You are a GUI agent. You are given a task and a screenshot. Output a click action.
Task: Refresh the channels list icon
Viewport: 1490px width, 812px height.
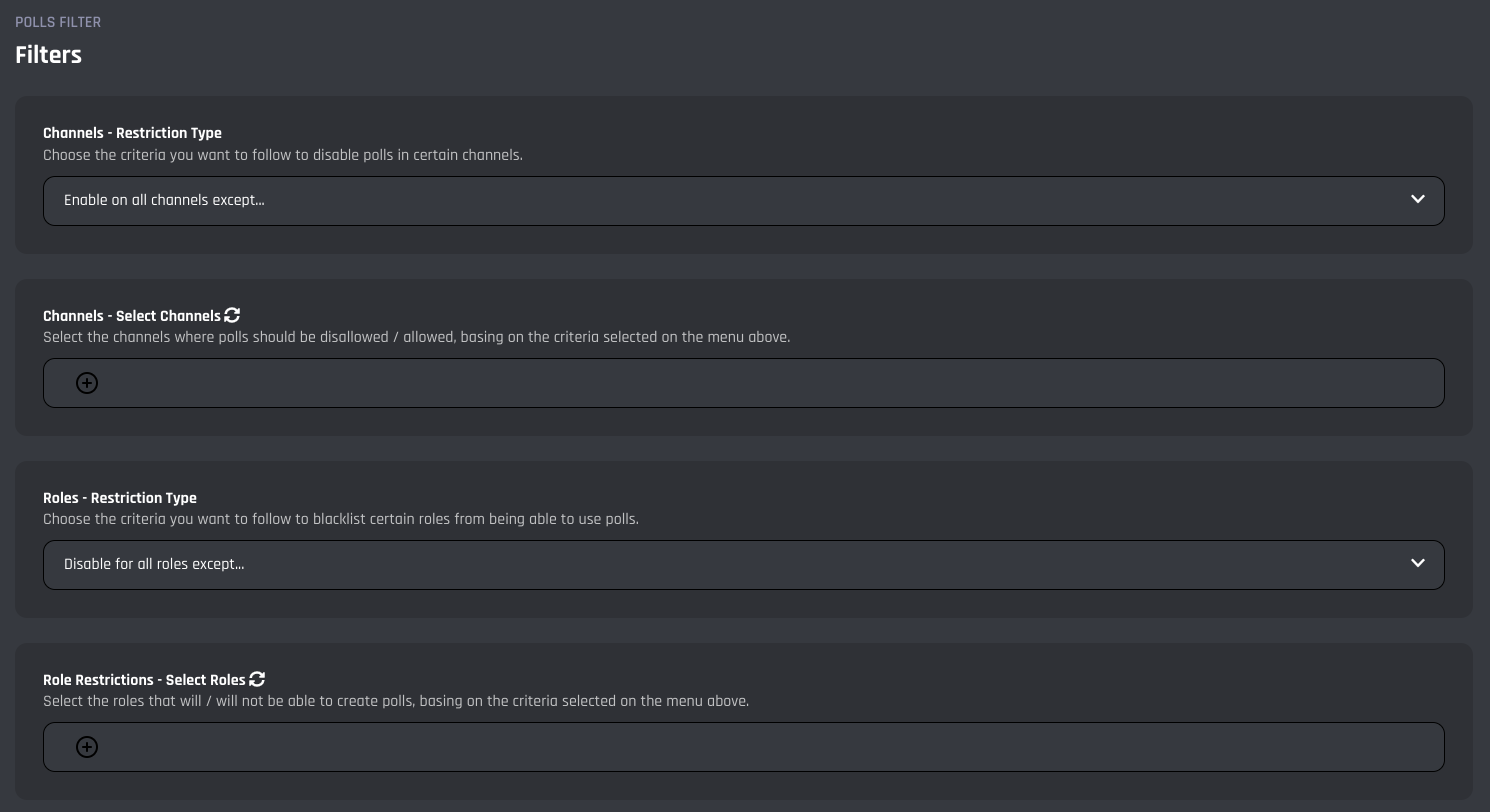pos(232,315)
